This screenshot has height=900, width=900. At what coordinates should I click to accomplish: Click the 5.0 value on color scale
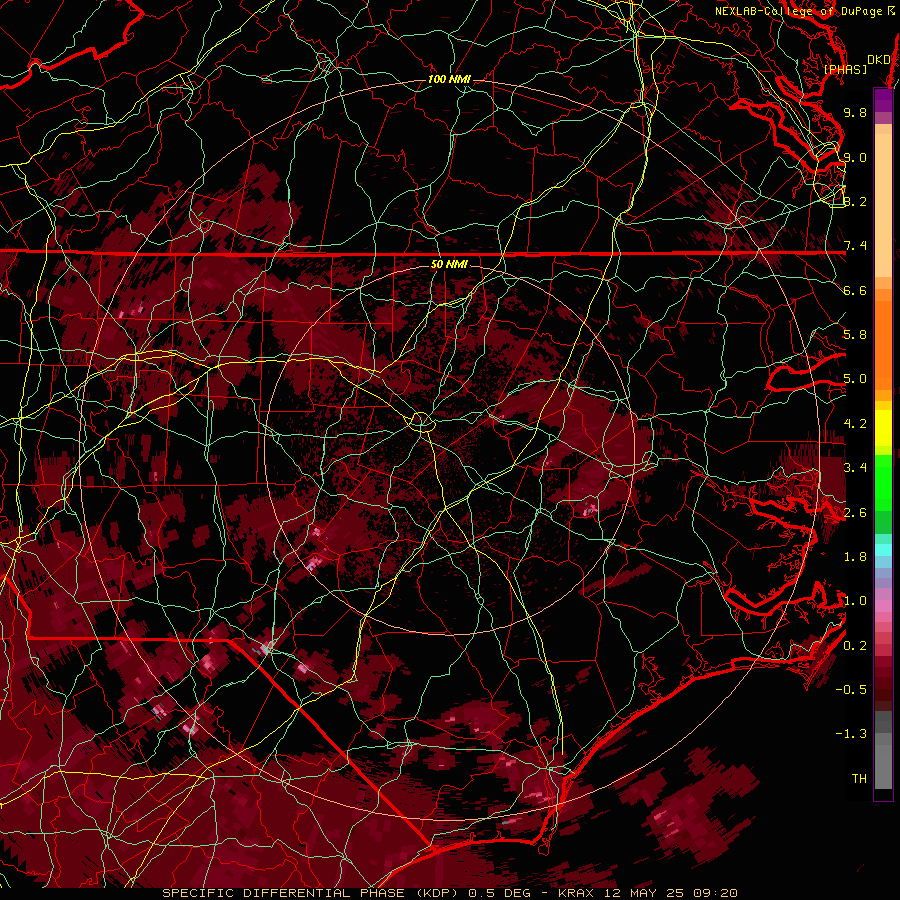855,379
